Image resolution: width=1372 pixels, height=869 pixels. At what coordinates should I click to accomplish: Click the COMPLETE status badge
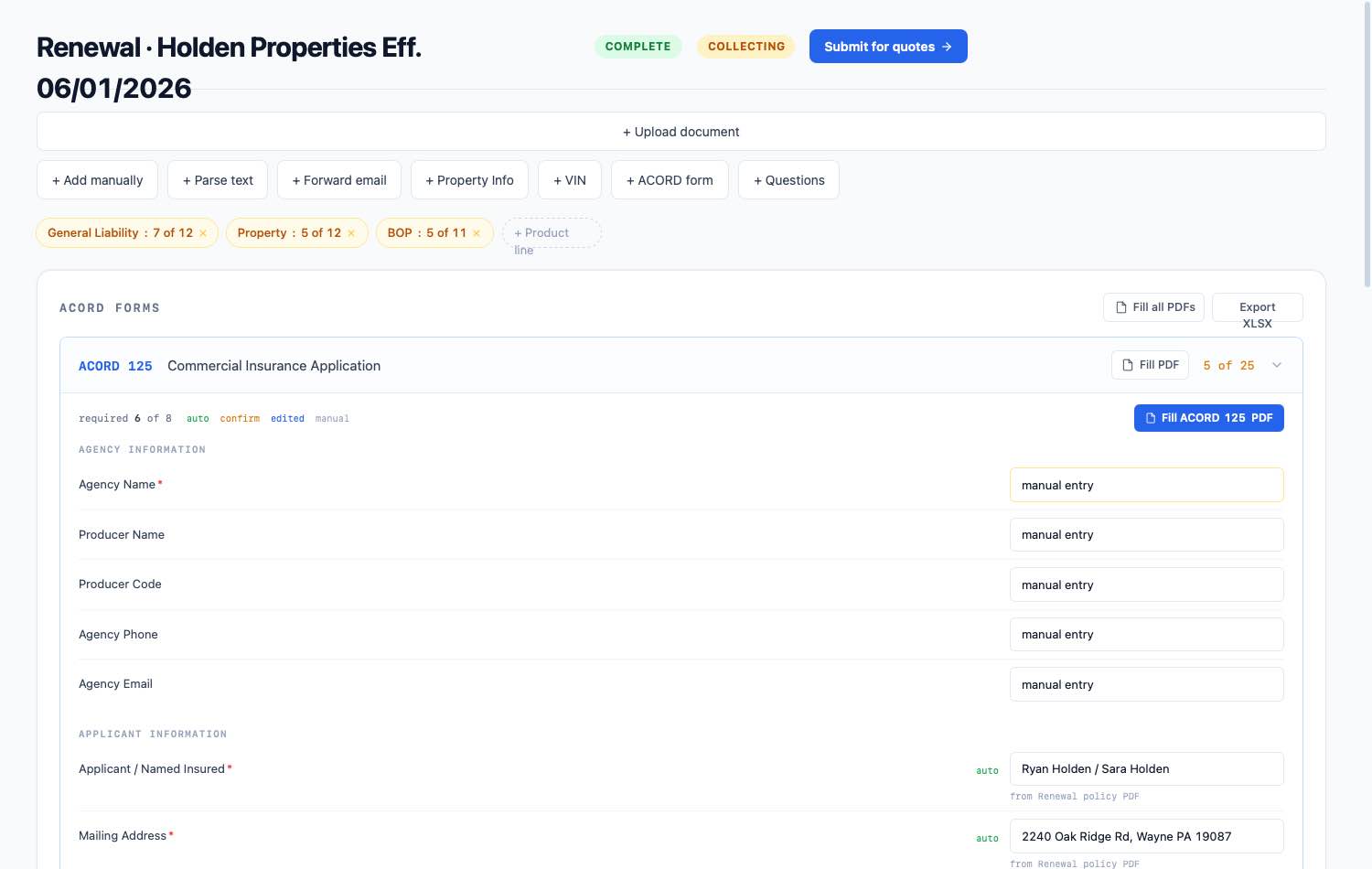pyautogui.click(x=638, y=47)
